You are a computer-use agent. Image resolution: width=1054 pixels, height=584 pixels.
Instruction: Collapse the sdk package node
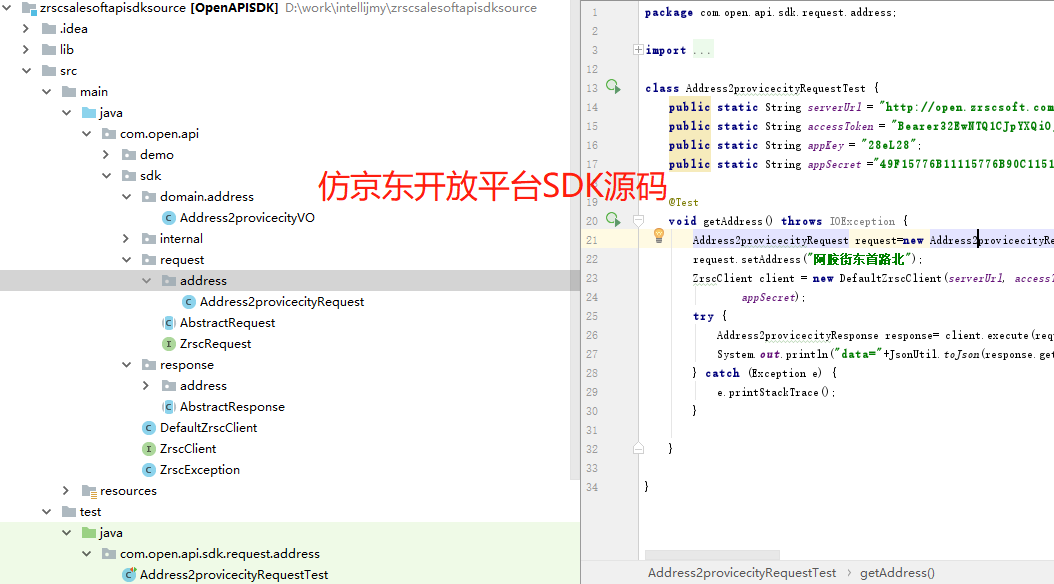pyautogui.click(x=106, y=176)
